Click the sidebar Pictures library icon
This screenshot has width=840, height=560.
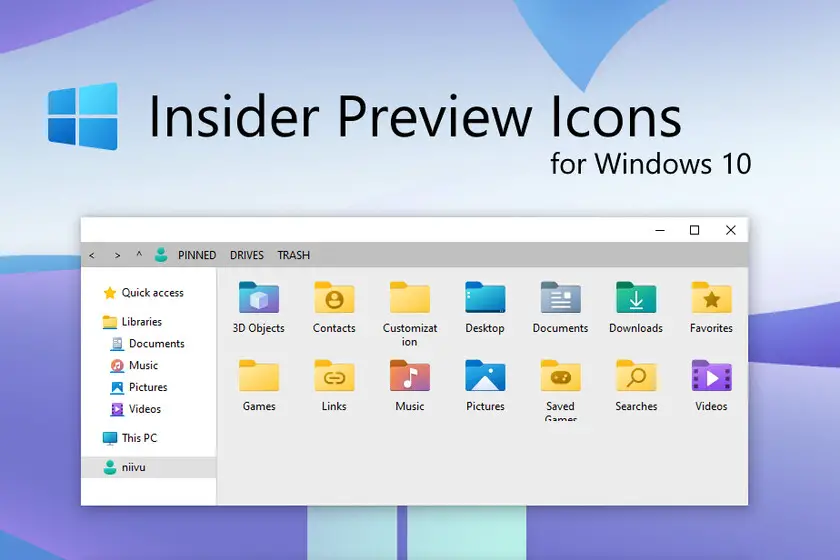click(x=117, y=387)
